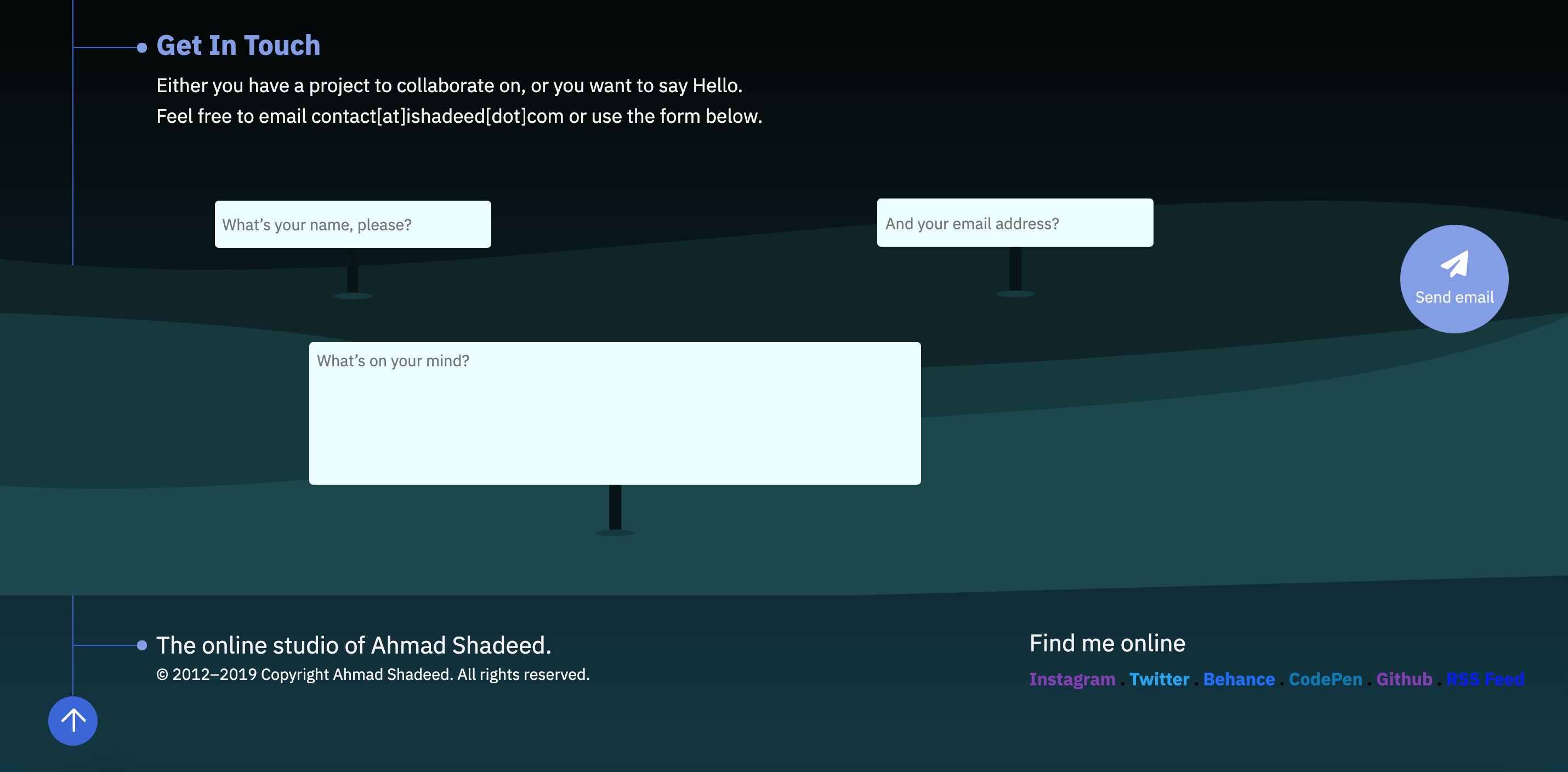Click the scroll-to-top arrow button

pos(72,720)
